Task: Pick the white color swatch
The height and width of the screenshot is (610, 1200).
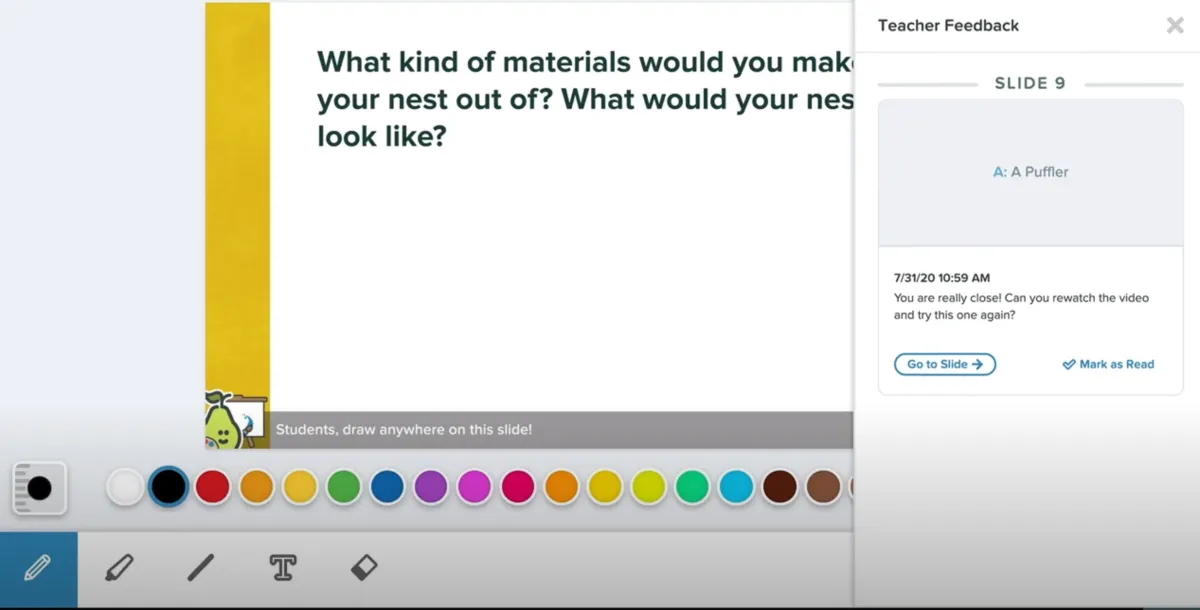Action: click(x=125, y=487)
